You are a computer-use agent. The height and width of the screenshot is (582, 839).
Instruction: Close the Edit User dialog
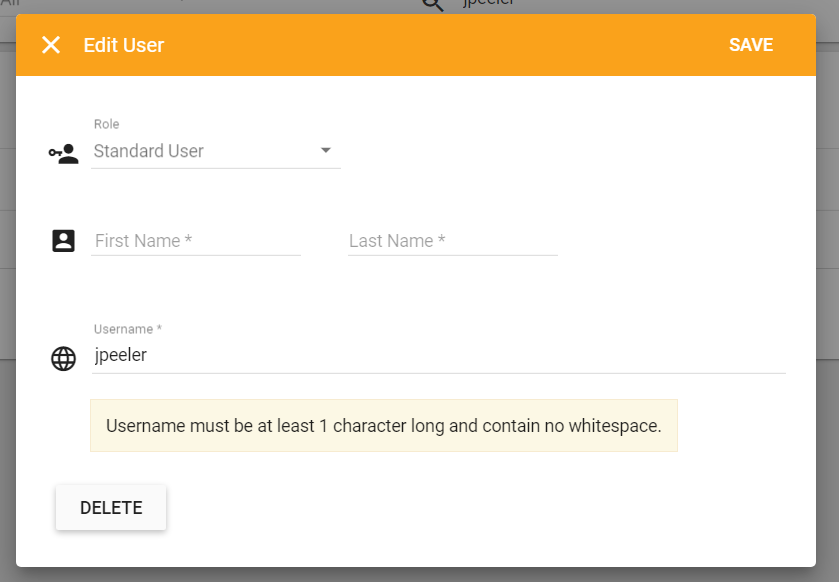point(51,45)
